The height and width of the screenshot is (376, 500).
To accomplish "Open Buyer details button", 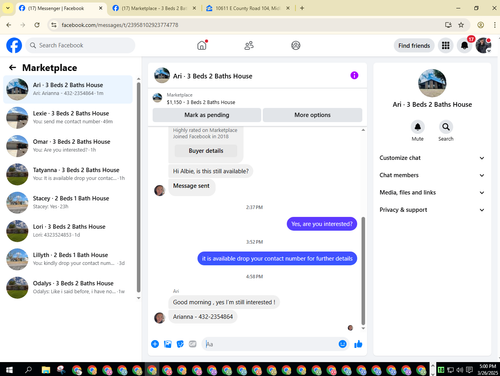I will tap(206, 151).
